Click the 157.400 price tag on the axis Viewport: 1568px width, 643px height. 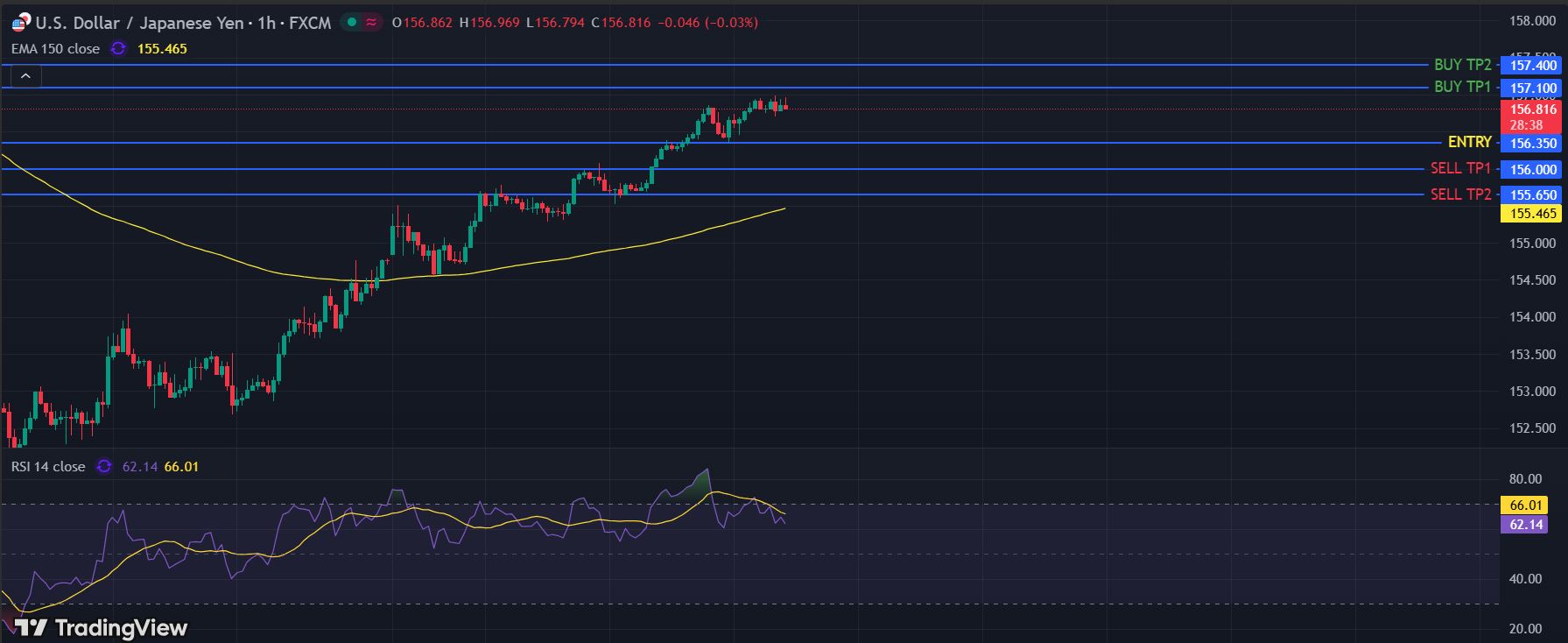(x=1533, y=66)
